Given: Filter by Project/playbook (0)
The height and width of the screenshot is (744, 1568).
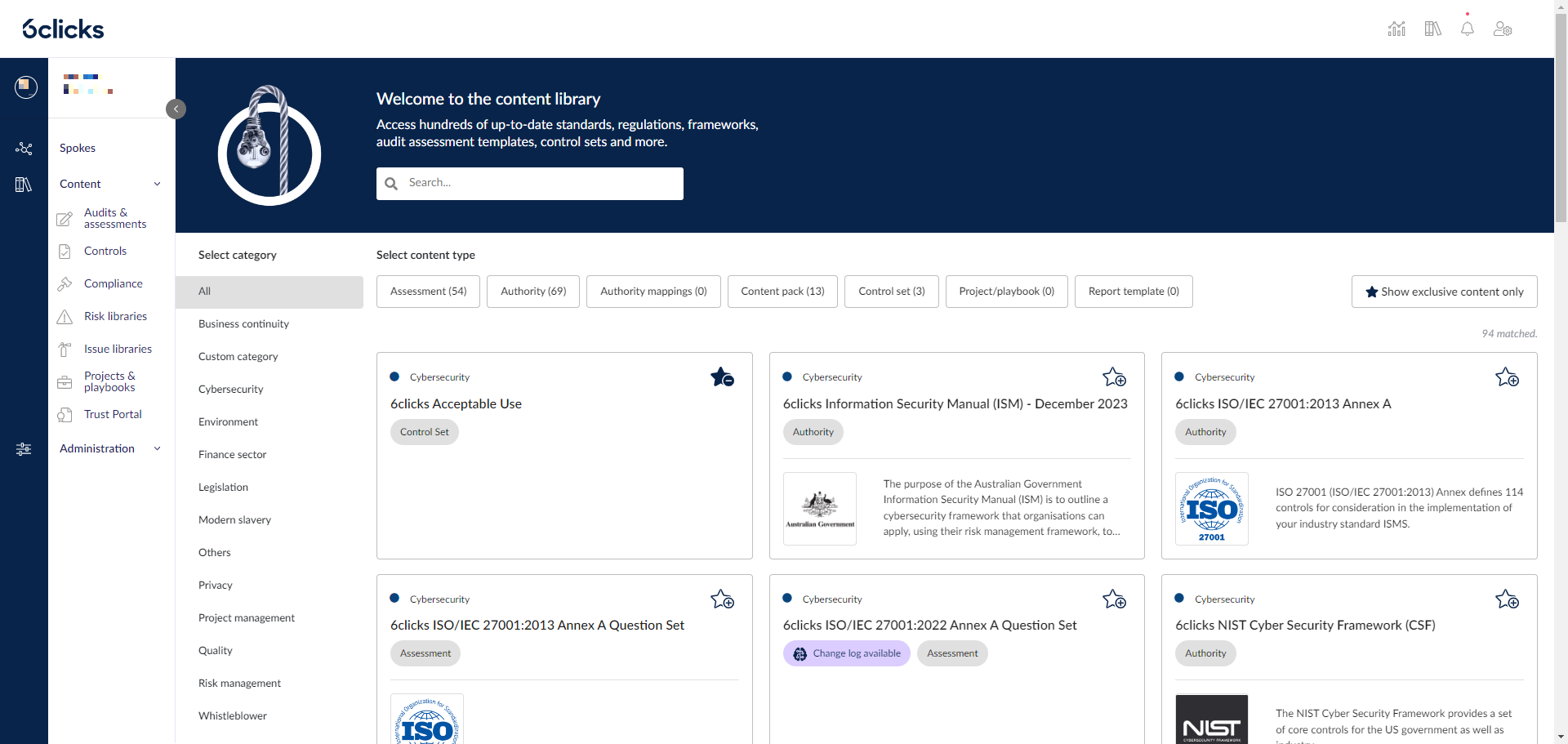Looking at the screenshot, I should click(x=1006, y=292).
